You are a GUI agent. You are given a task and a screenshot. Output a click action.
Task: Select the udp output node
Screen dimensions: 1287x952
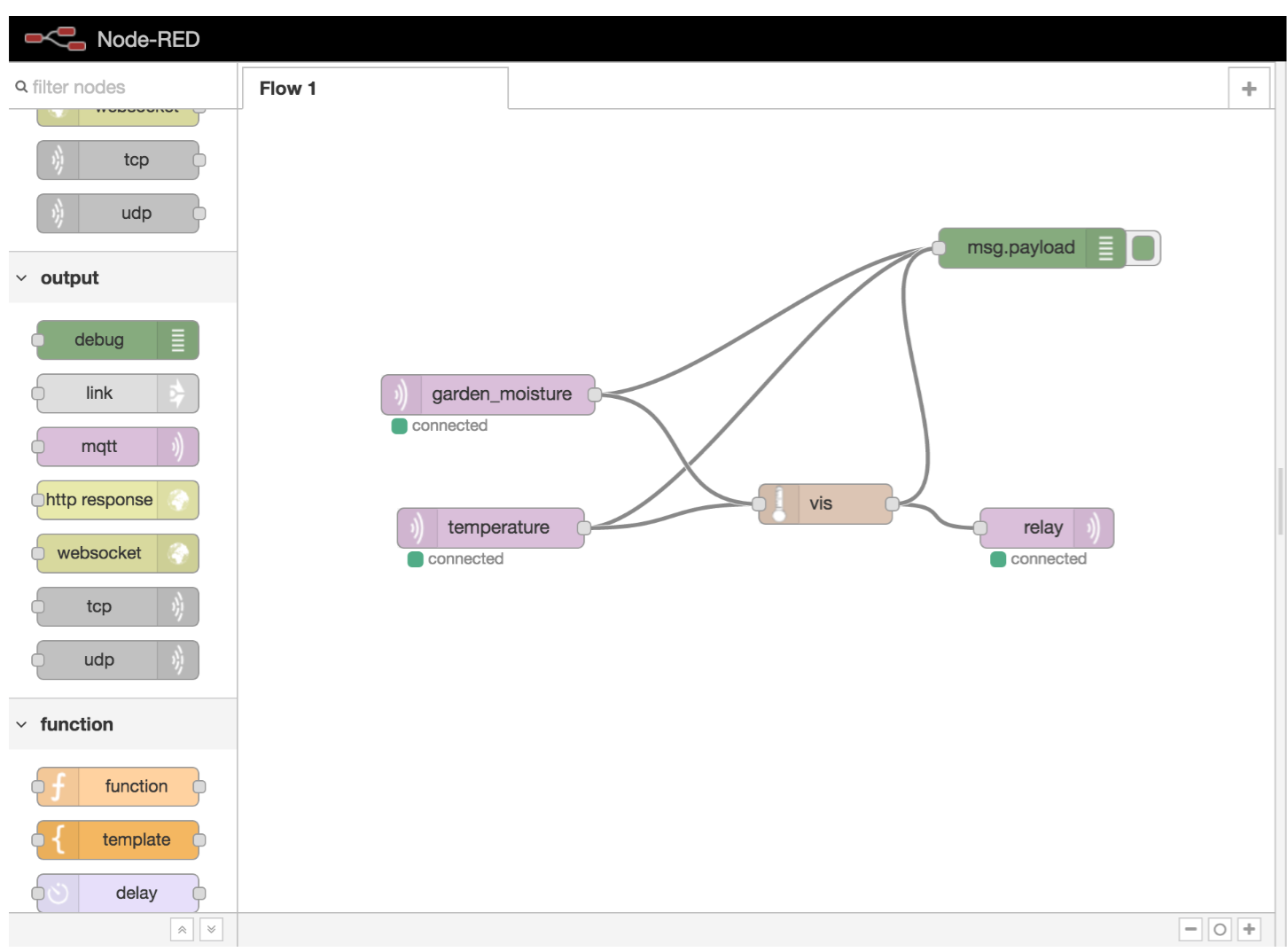tap(116, 659)
